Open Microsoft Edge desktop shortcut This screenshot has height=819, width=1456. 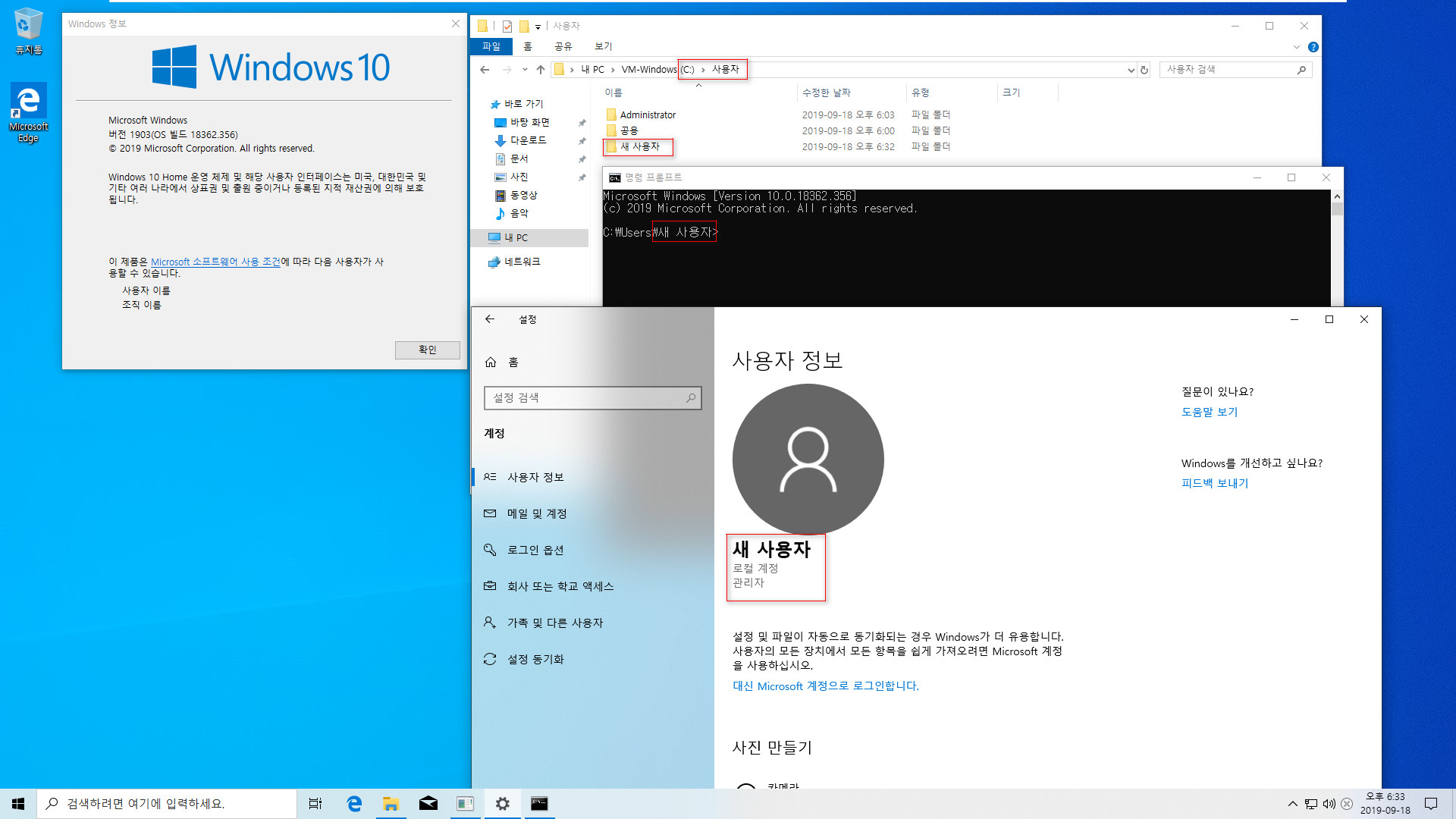point(28,112)
